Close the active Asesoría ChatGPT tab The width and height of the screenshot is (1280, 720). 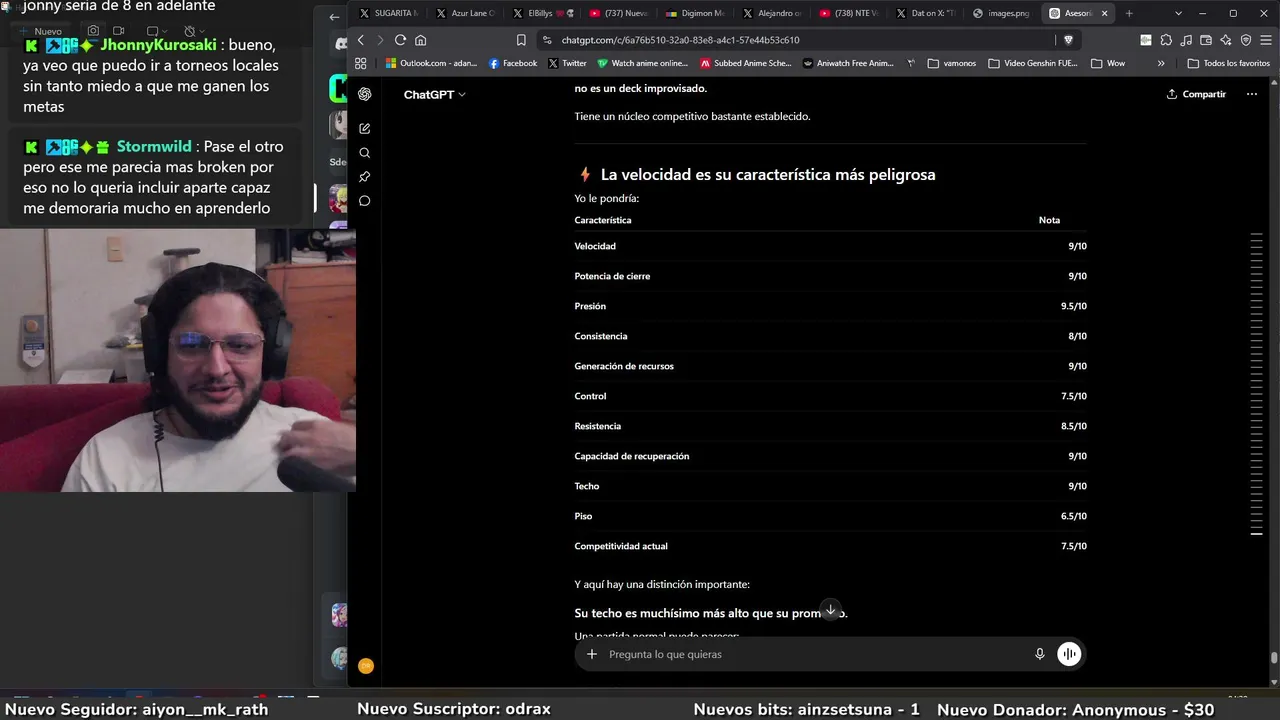tap(1106, 13)
